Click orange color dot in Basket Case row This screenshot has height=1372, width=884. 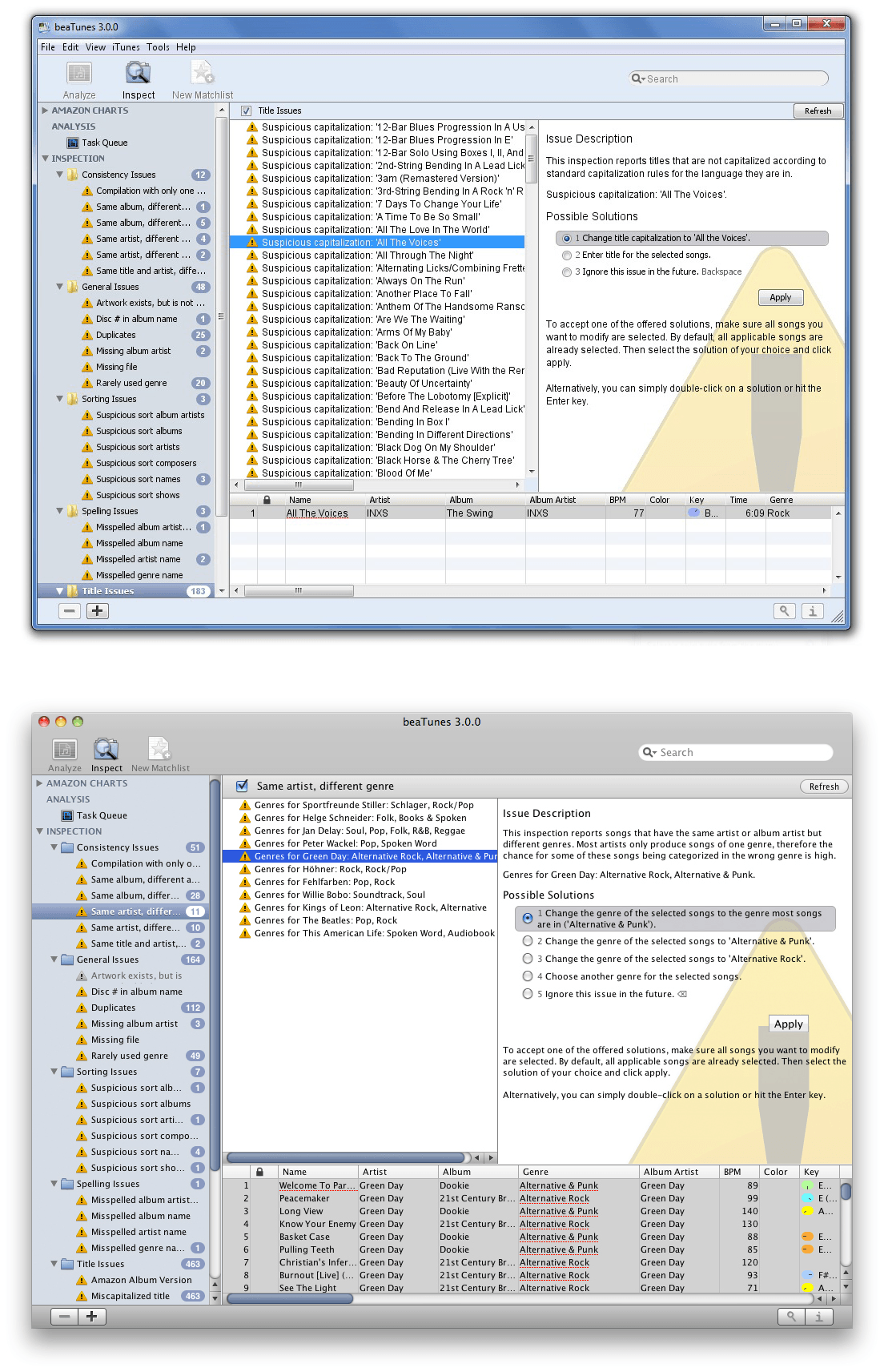[x=807, y=1237]
